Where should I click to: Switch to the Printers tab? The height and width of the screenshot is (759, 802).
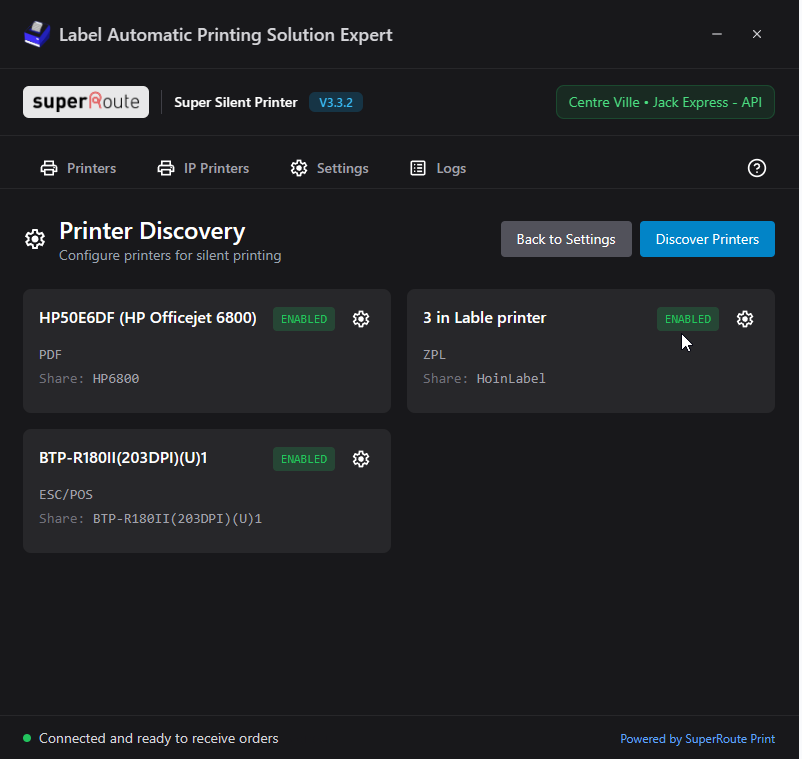pyautogui.click(x=78, y=168)
